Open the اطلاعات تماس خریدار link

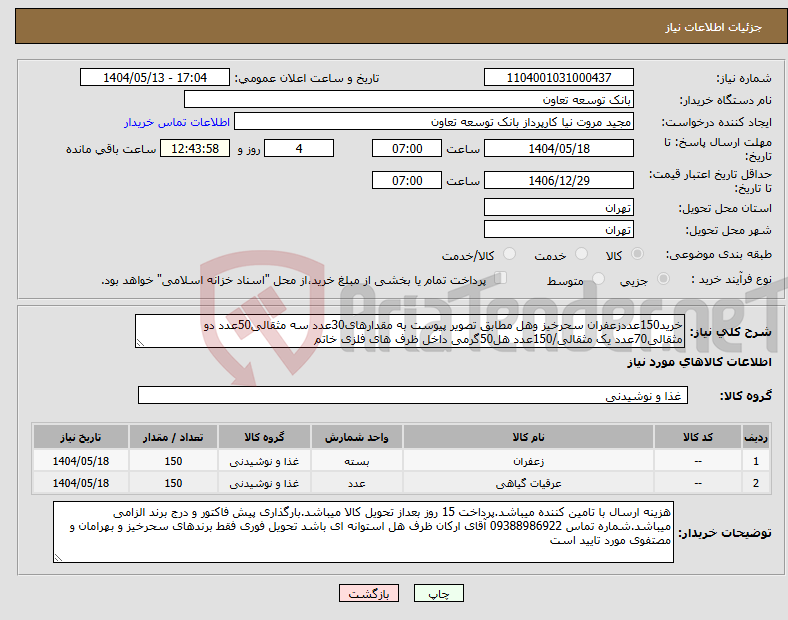click(x=177, y=122)
